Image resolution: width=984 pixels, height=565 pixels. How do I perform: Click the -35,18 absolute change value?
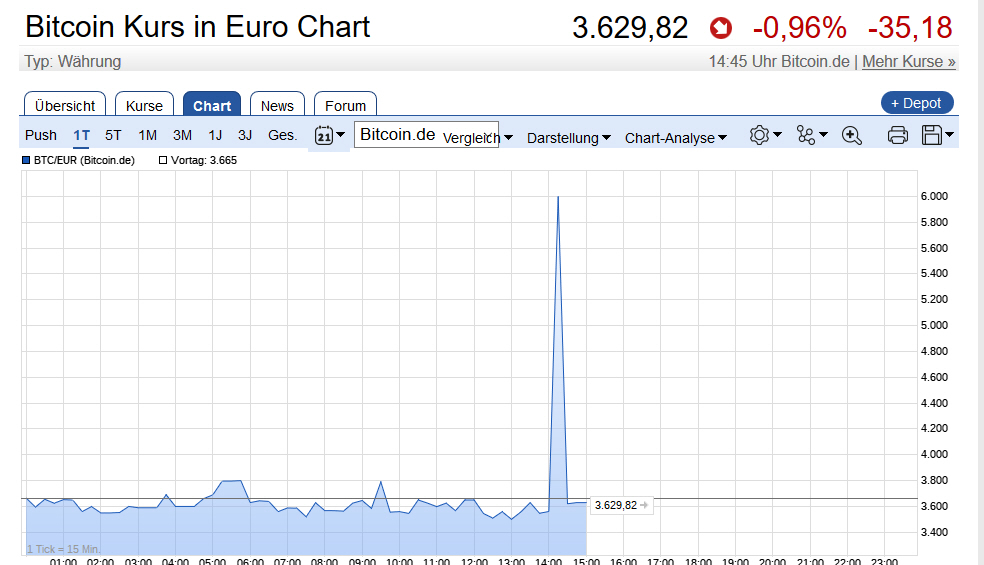pyautogui.click(x=910, y=28)
